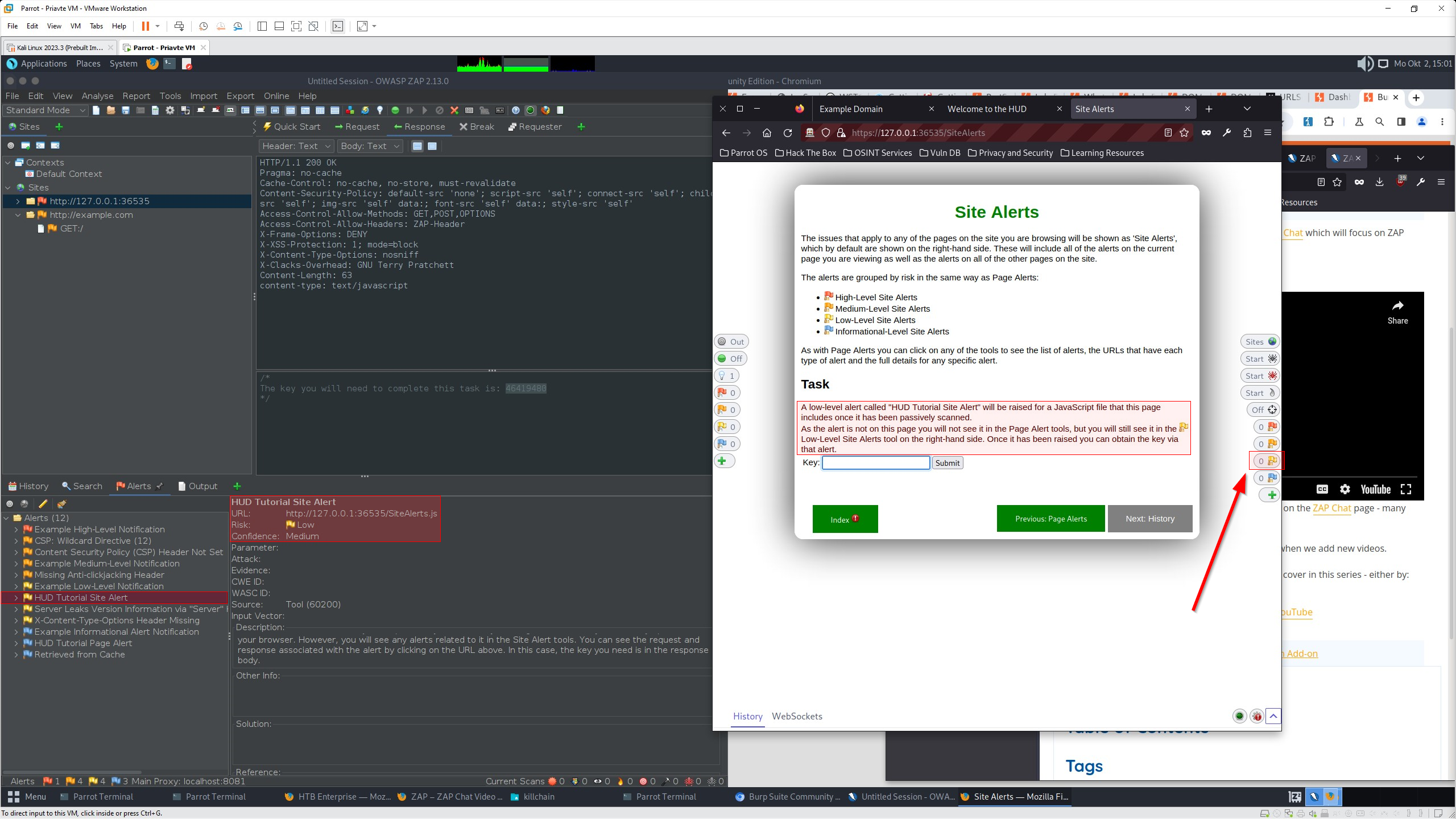Viewport: 1456px width, 819px height.
Task: Open the Body: Text dropdown in Response panel
Action: point(370,146)
